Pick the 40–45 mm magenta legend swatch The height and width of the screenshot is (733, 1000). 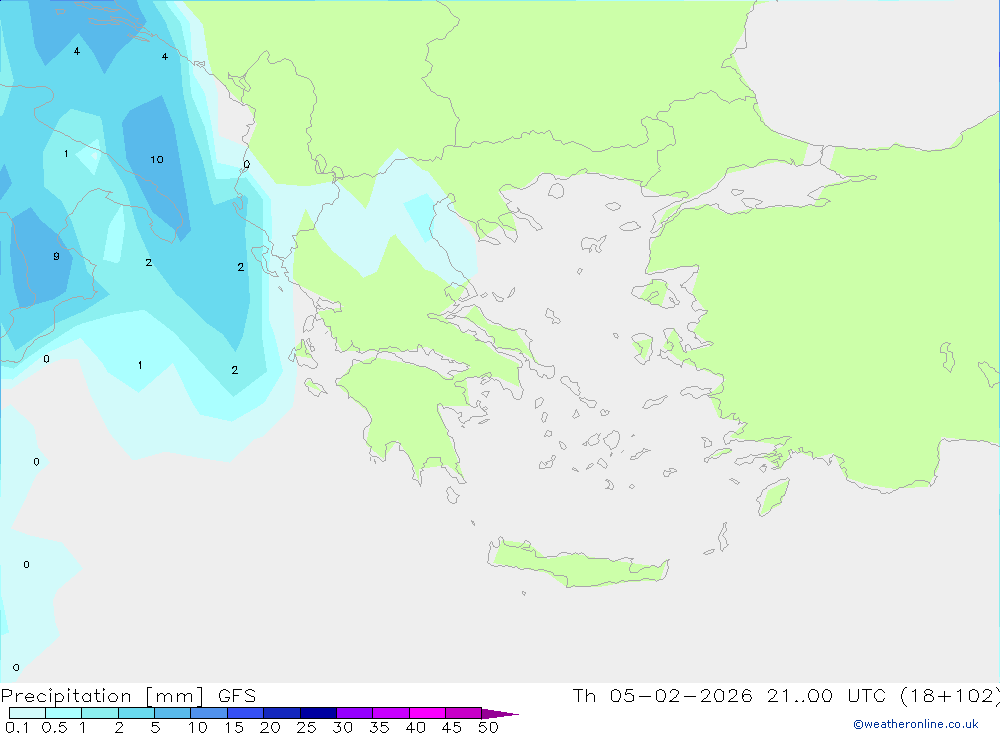[427, 713]
